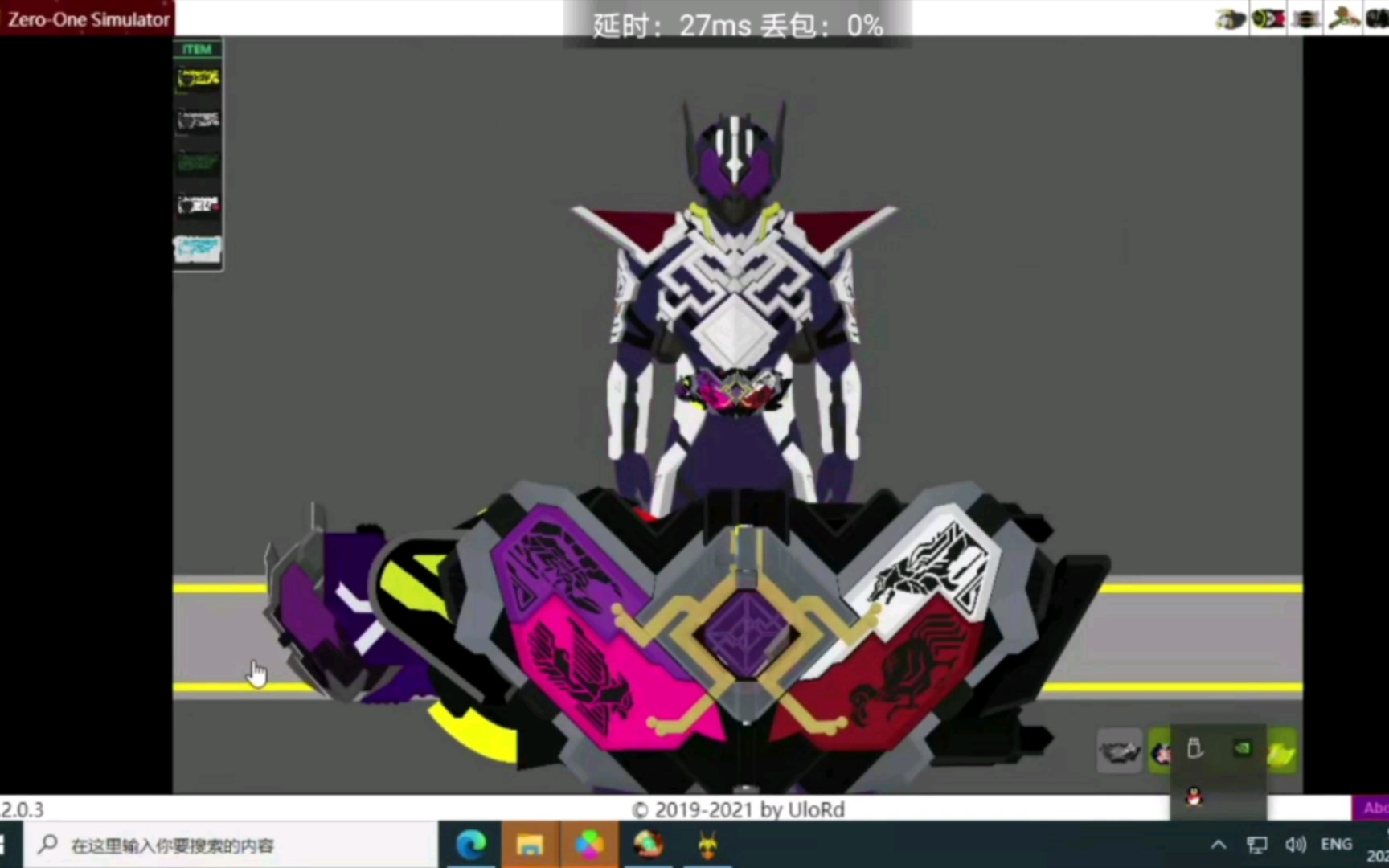Open the network status tray icon
Screen dimensions: 1389x868
pos(1256,845)
